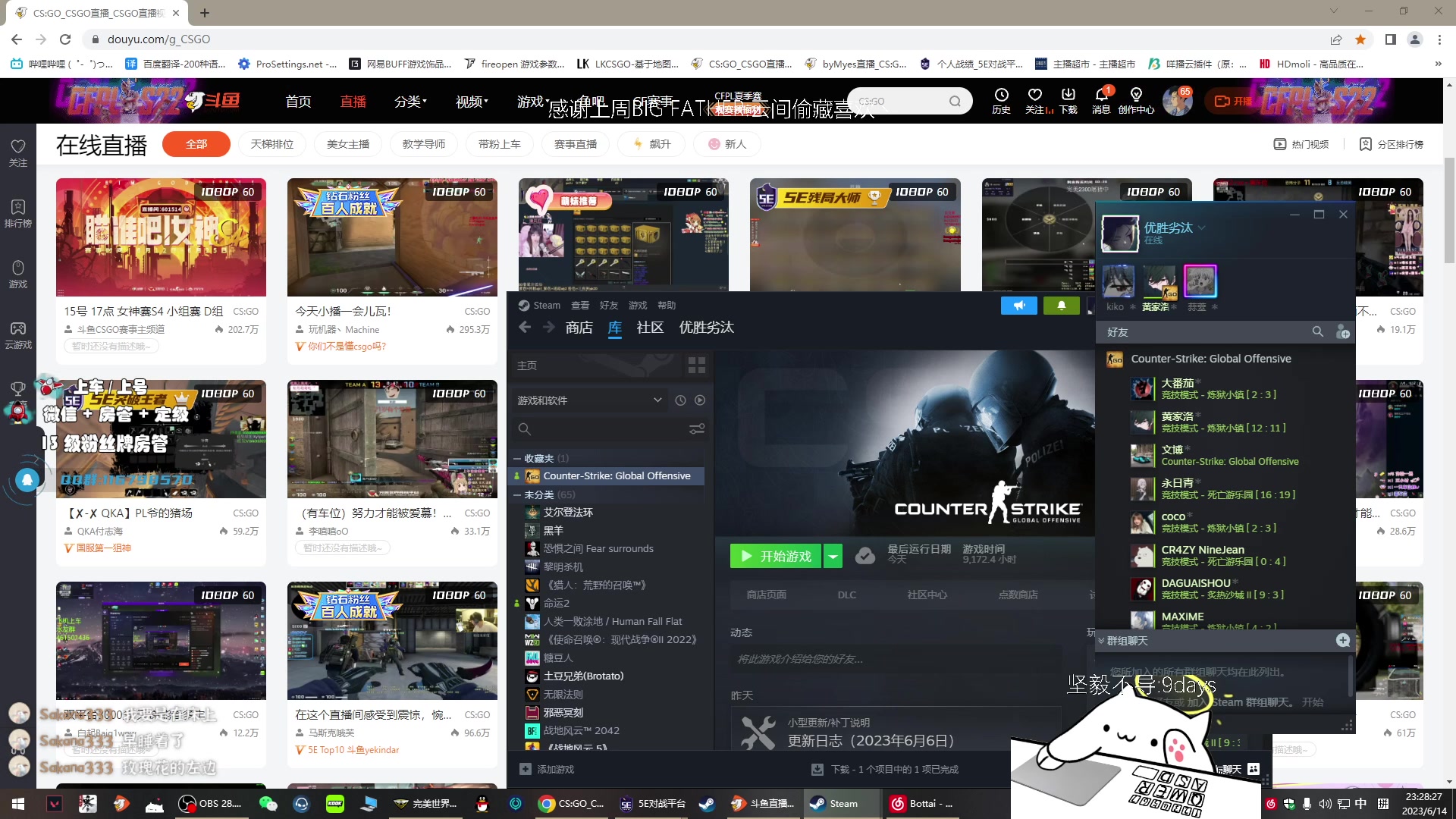Click Steam library ready-to-play filter icon
Screen dimensions: 1456x819
(x=700, y=400)
